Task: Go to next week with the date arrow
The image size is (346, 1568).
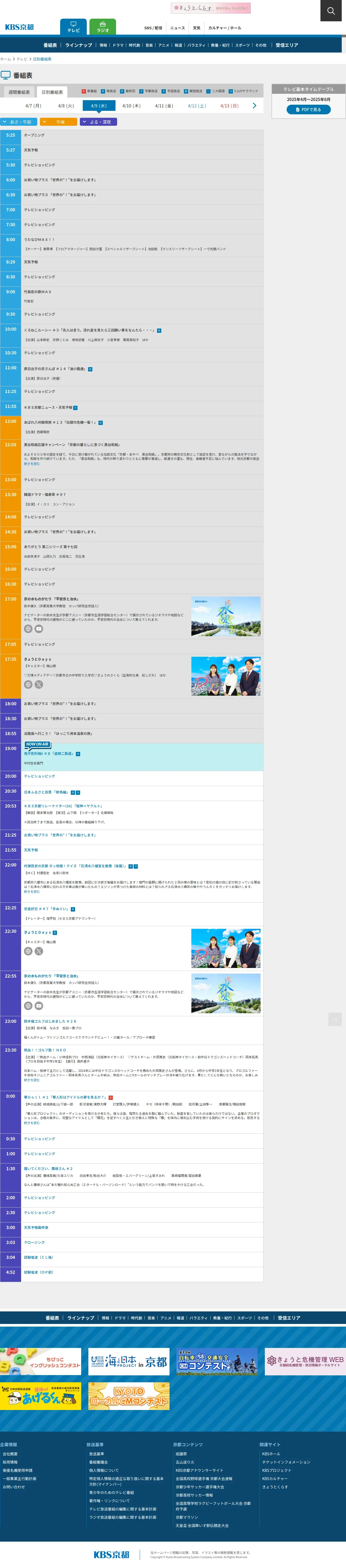Action: (254, 106)
